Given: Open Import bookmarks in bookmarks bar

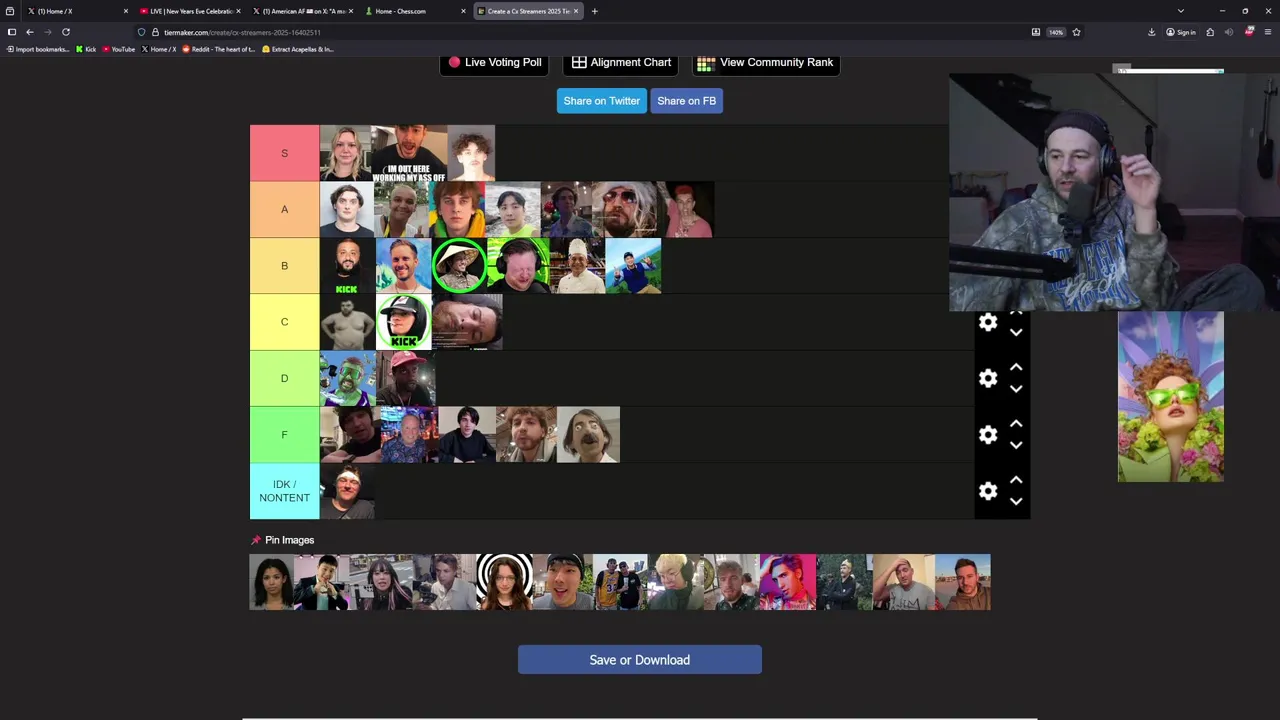Looking at the screenshot, I should coord(38,49).
